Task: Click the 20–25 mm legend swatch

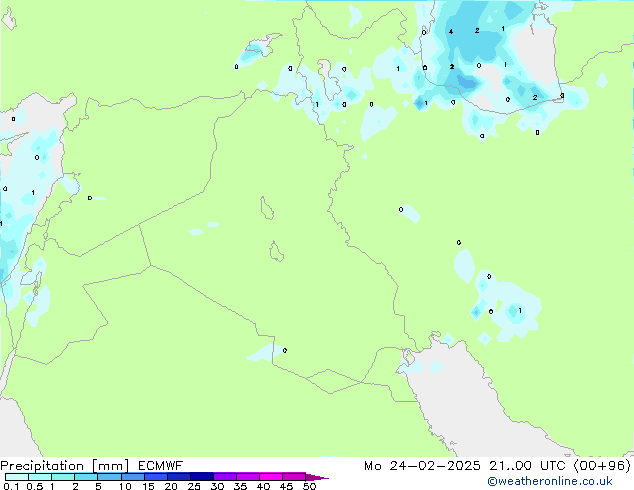Action: (179, 477)
